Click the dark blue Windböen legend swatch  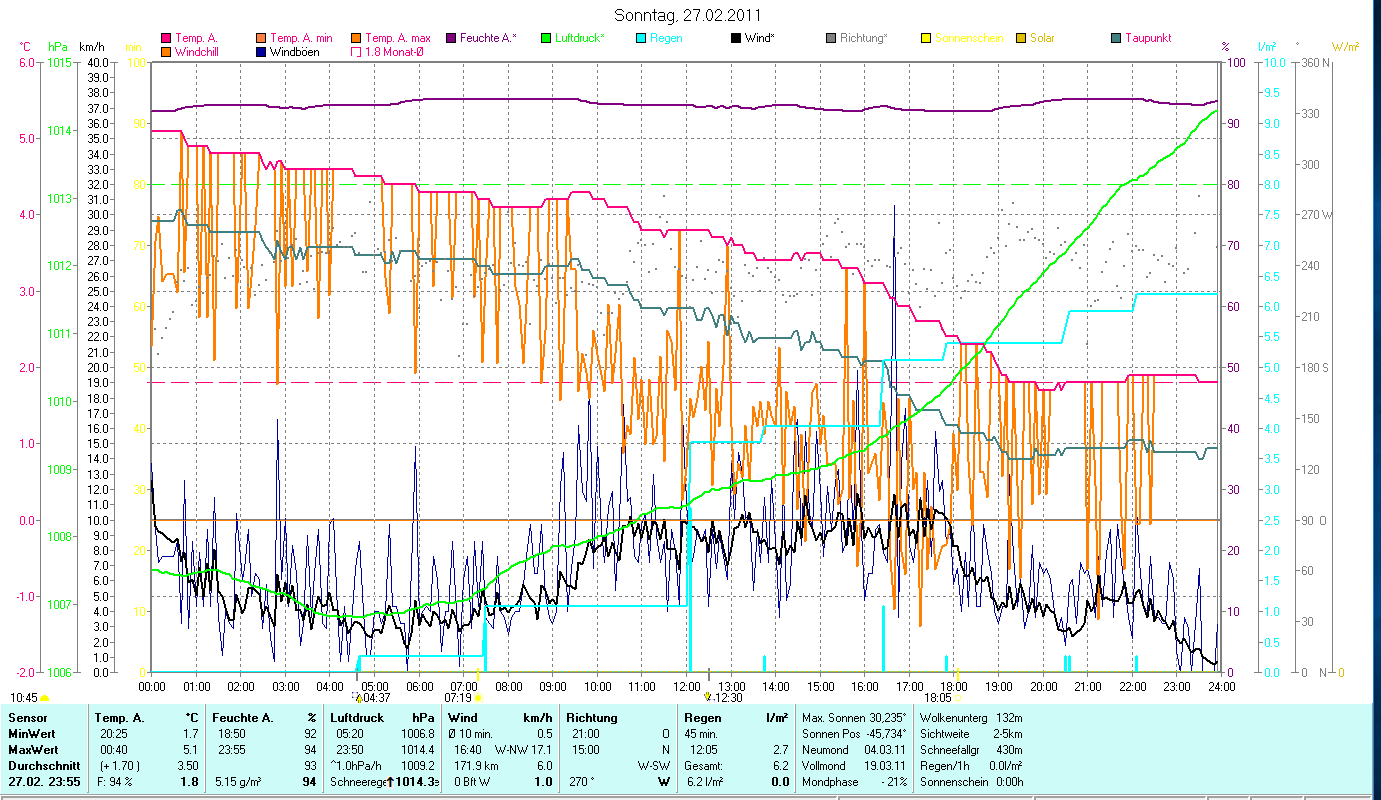point(261,51)
